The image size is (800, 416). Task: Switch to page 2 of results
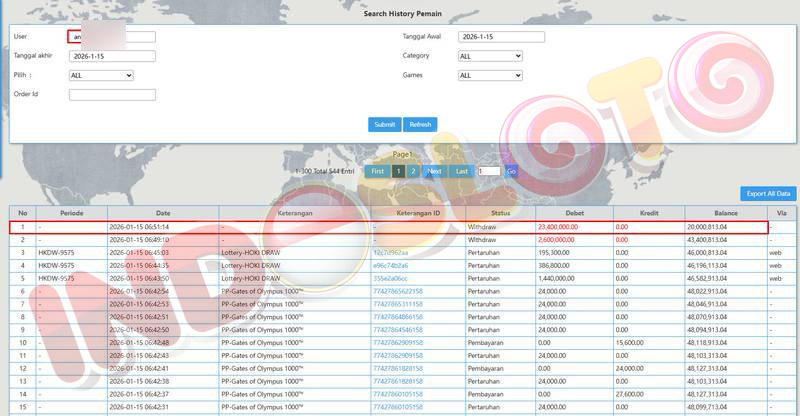413,171
